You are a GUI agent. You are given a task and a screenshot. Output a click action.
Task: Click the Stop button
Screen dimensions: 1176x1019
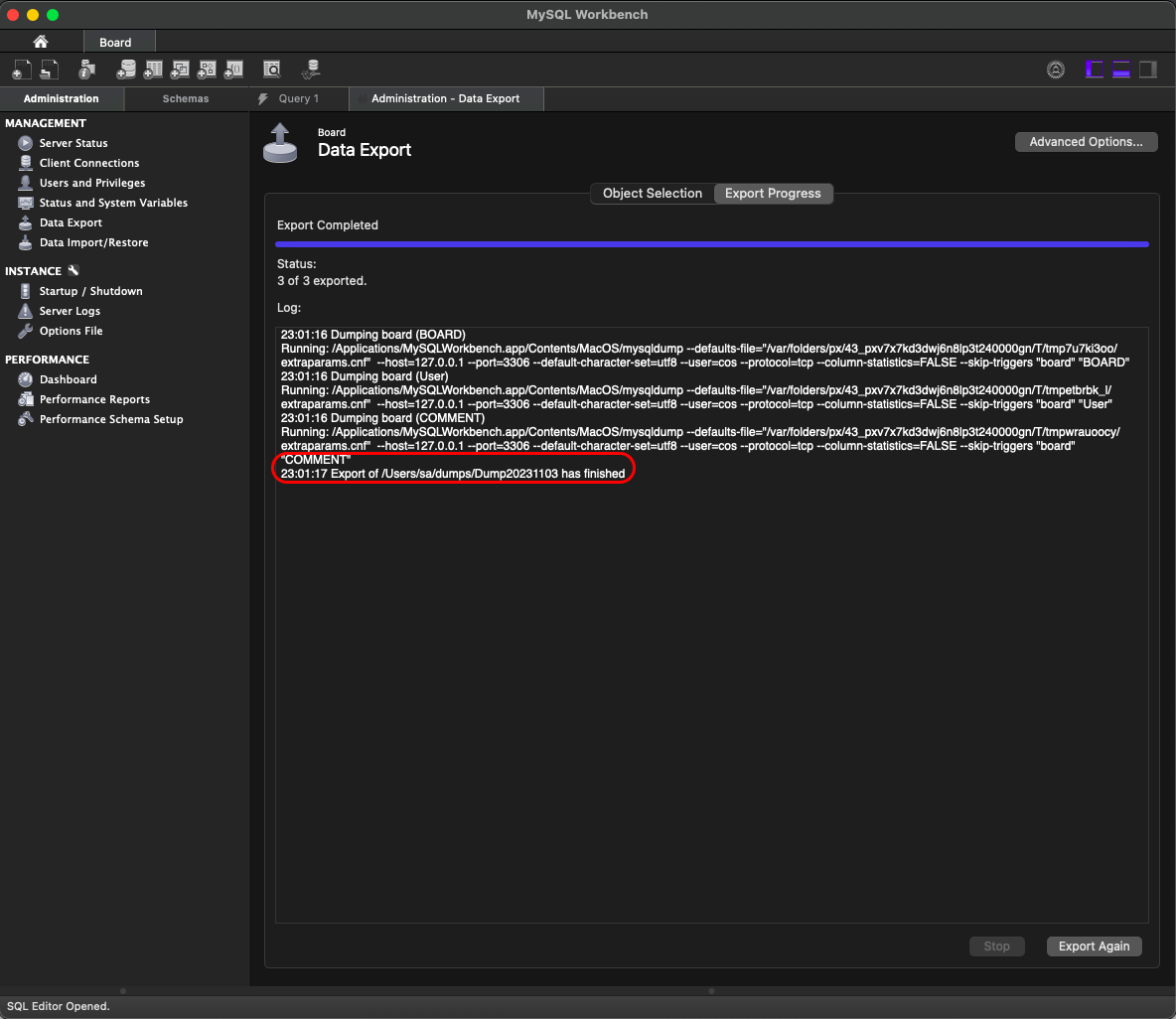click(997, 946)
